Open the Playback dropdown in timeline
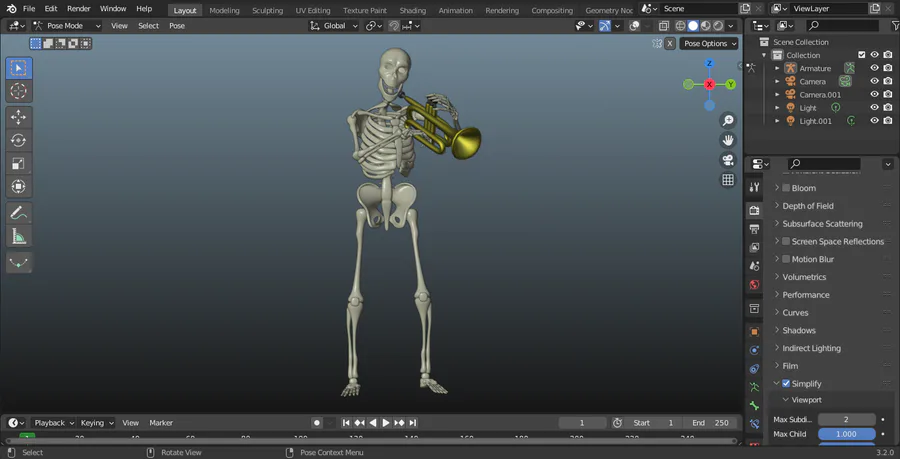The image size is (900, 459). pos(54,423)
